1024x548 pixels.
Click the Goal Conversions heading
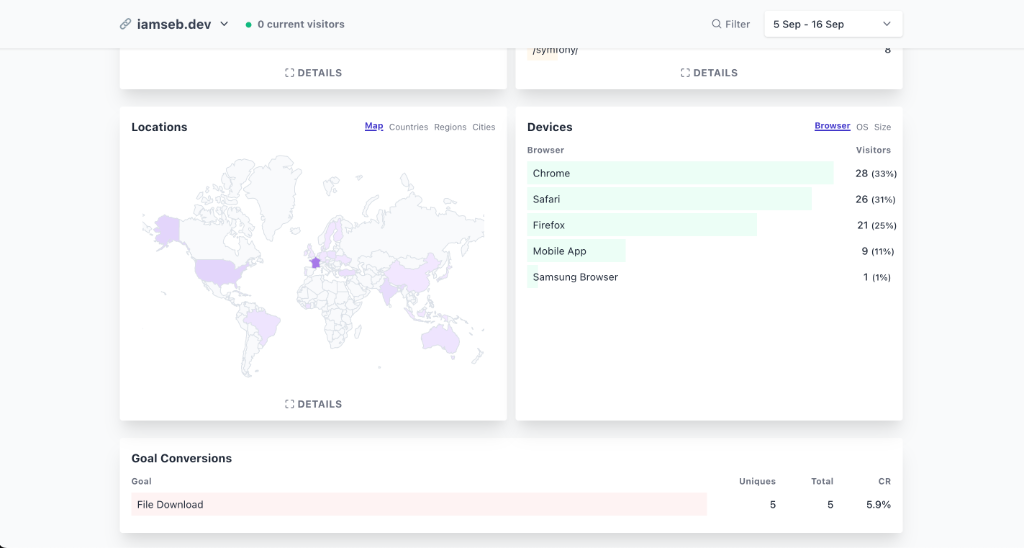click(182, 458)
